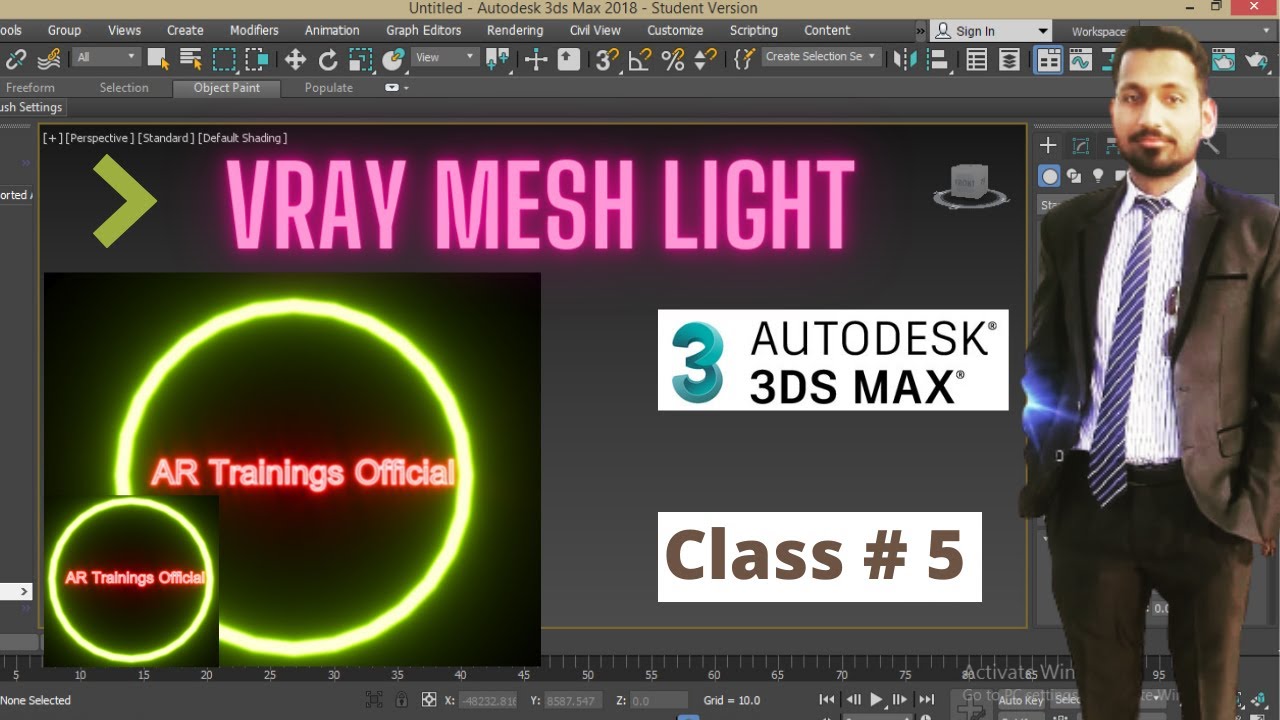The height and width of the screenshot is (720, 1280).
Task: Open Curve Editor from the toolbar
Action: [x=1081, y=60]
